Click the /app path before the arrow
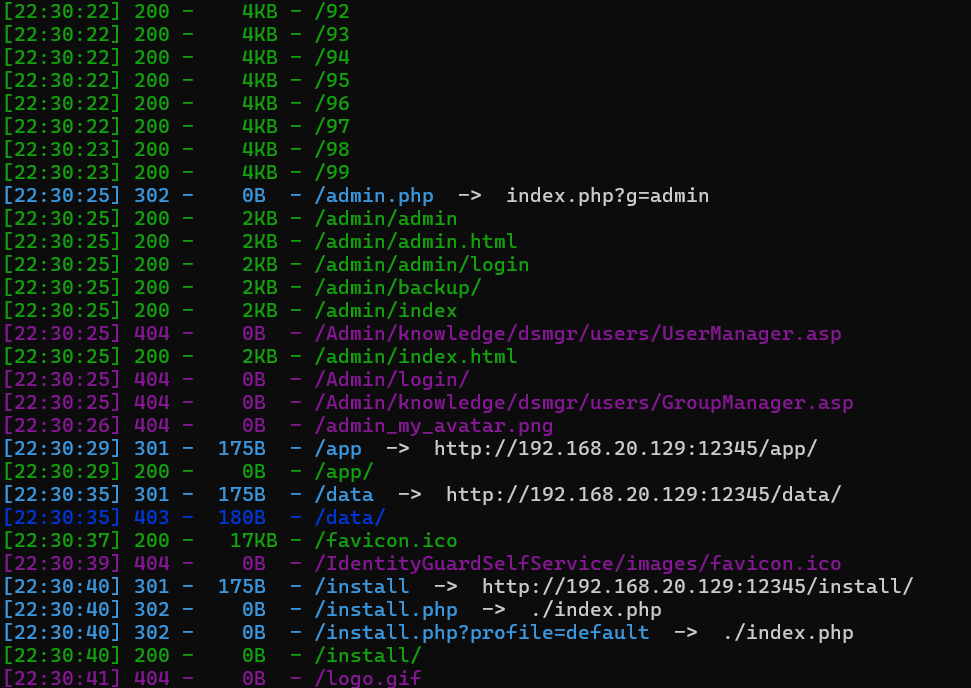Screen dimensions: 971x688 click(x=338, y=448)
